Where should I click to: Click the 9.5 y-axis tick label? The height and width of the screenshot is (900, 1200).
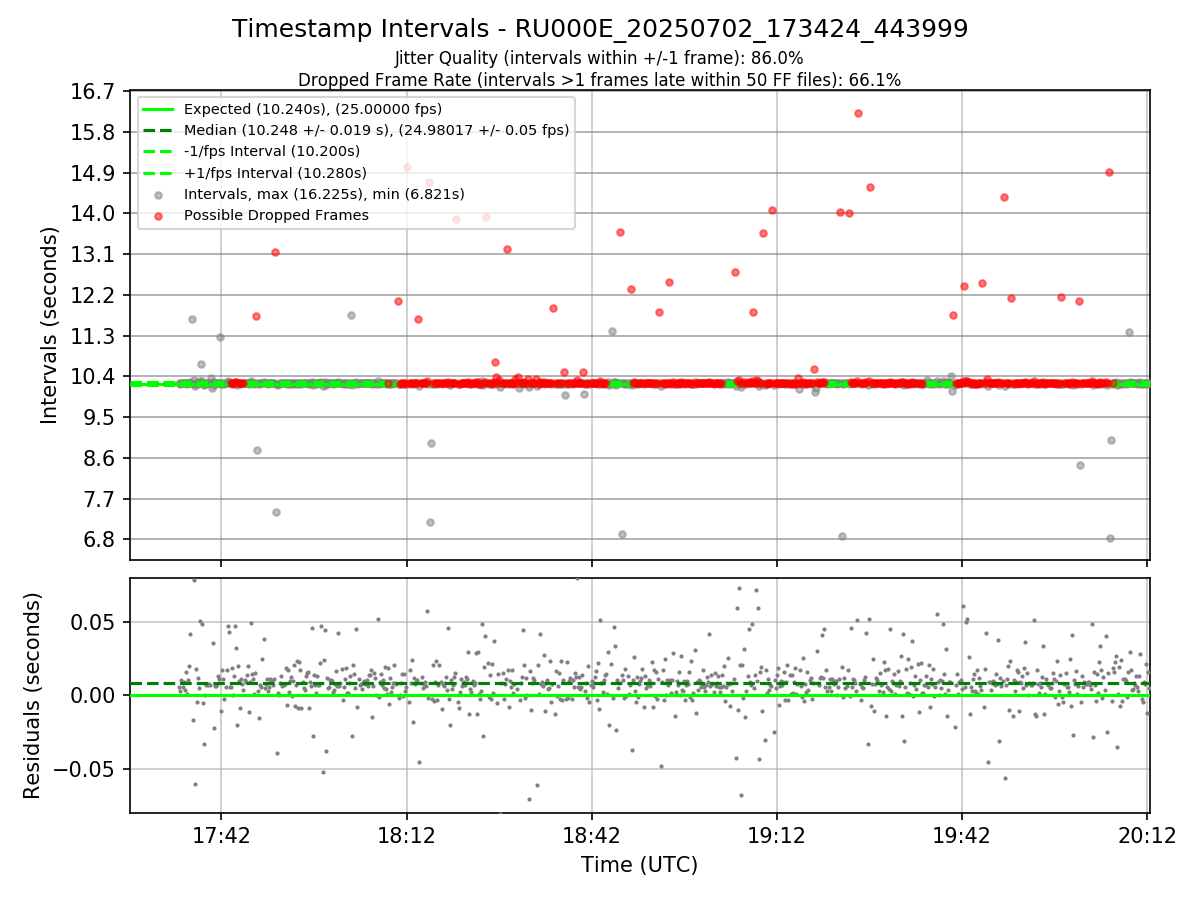pyautogui.click(x=100, y=417)
